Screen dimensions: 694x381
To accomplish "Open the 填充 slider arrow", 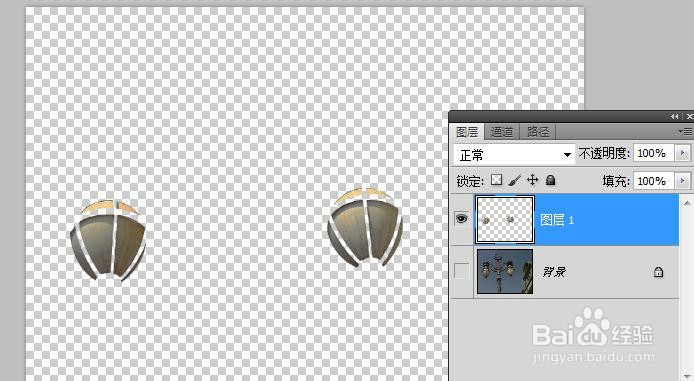I will [682, 181].
